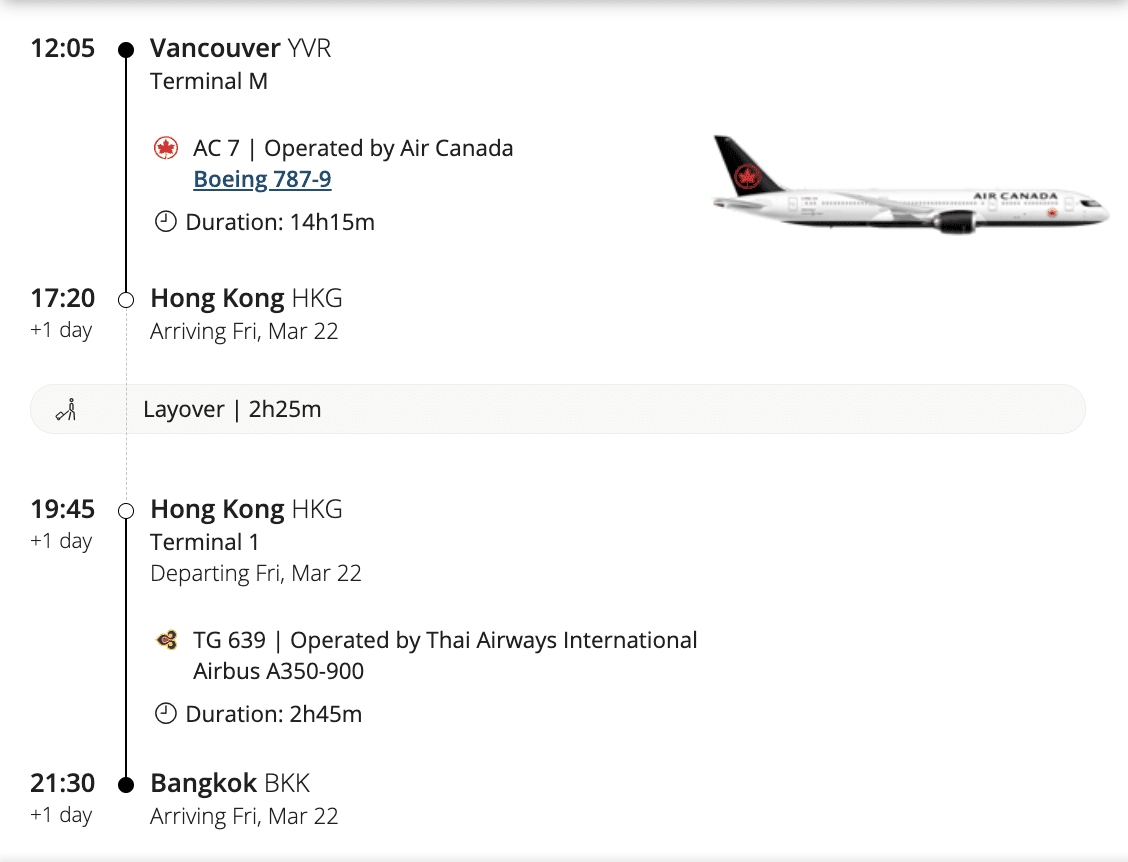Viewport: 1128px width, 862px height.
Task: Select the Vancouver YVR airport heading
Action: tap(240, 48)
